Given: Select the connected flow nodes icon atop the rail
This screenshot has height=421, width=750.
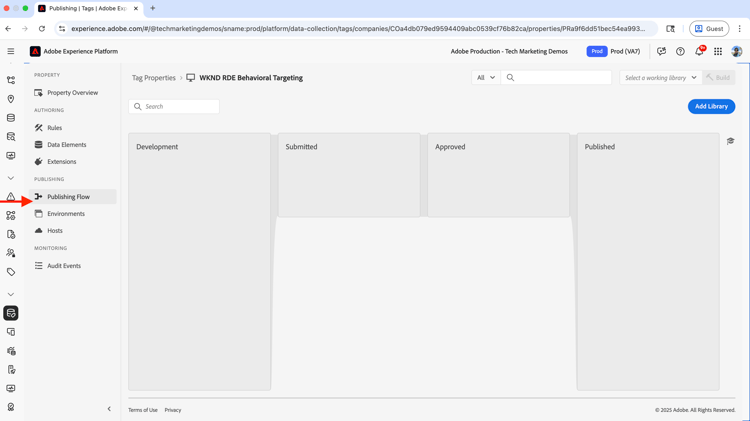Looking at the screenshot, I should point(11,80).
